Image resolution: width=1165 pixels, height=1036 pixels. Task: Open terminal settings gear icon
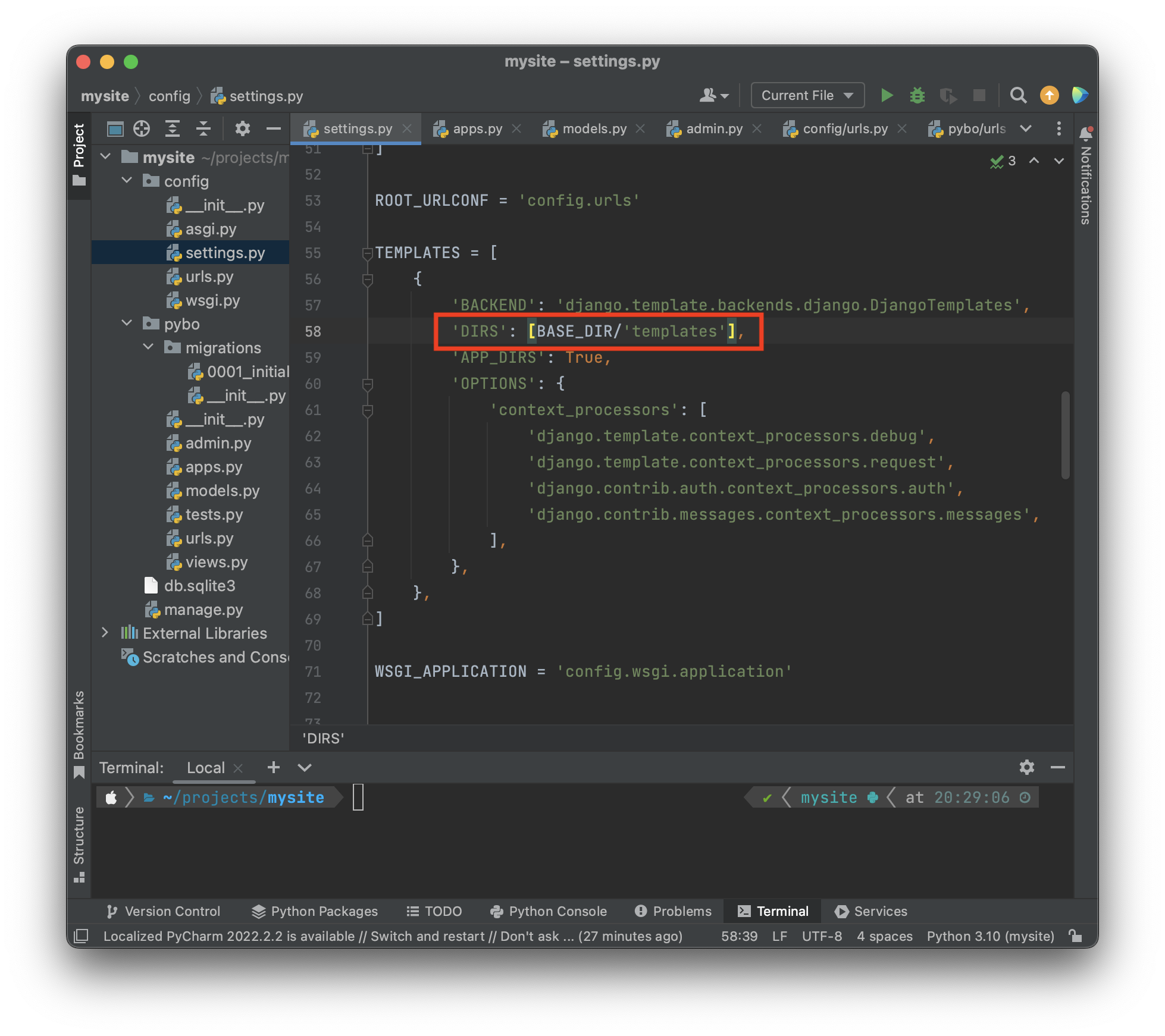(1026, 767)
